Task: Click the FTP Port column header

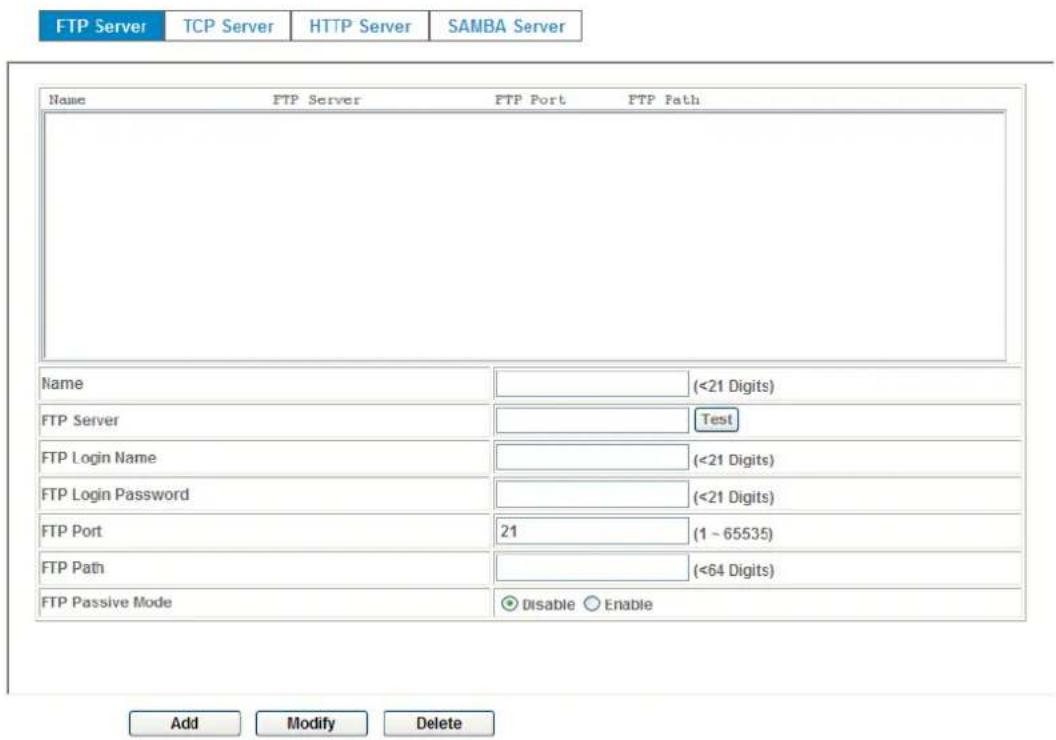Action: [530, 100]
